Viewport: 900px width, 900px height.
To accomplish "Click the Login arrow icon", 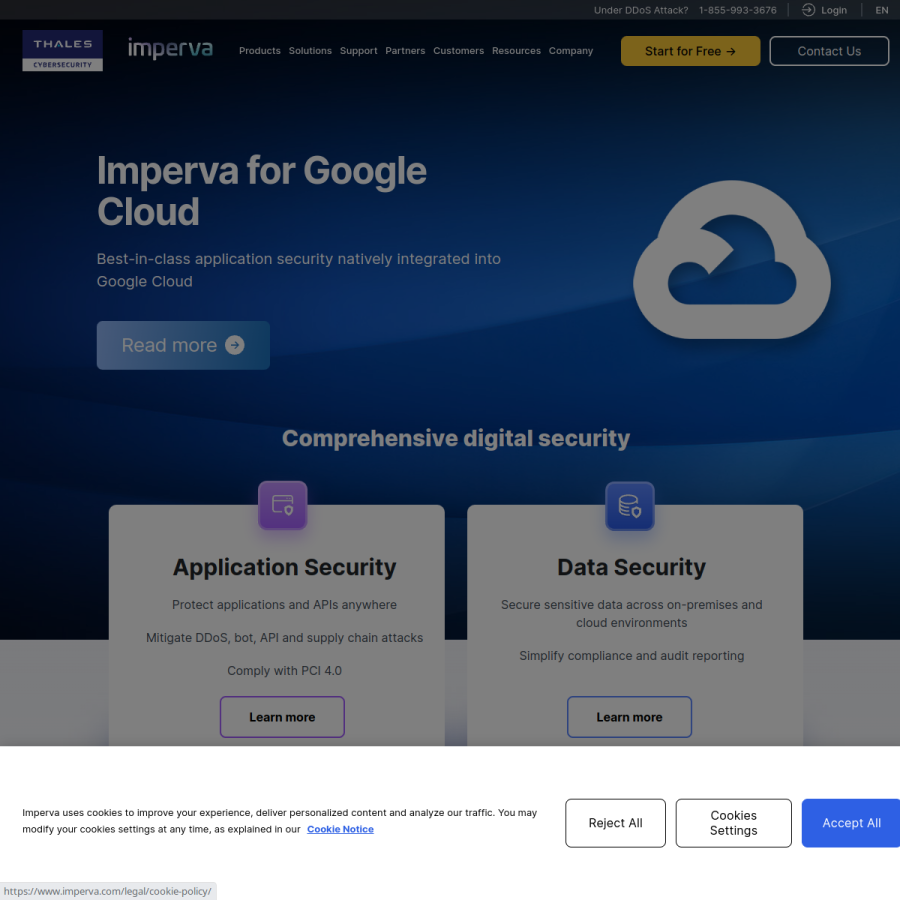I will click(x=808, y=10).
